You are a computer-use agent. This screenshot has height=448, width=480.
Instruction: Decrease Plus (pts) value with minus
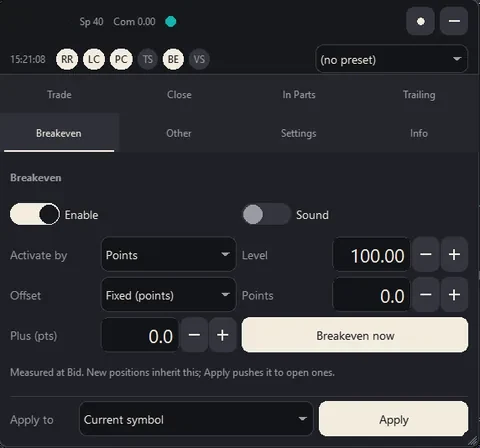(x=194, y=335)
